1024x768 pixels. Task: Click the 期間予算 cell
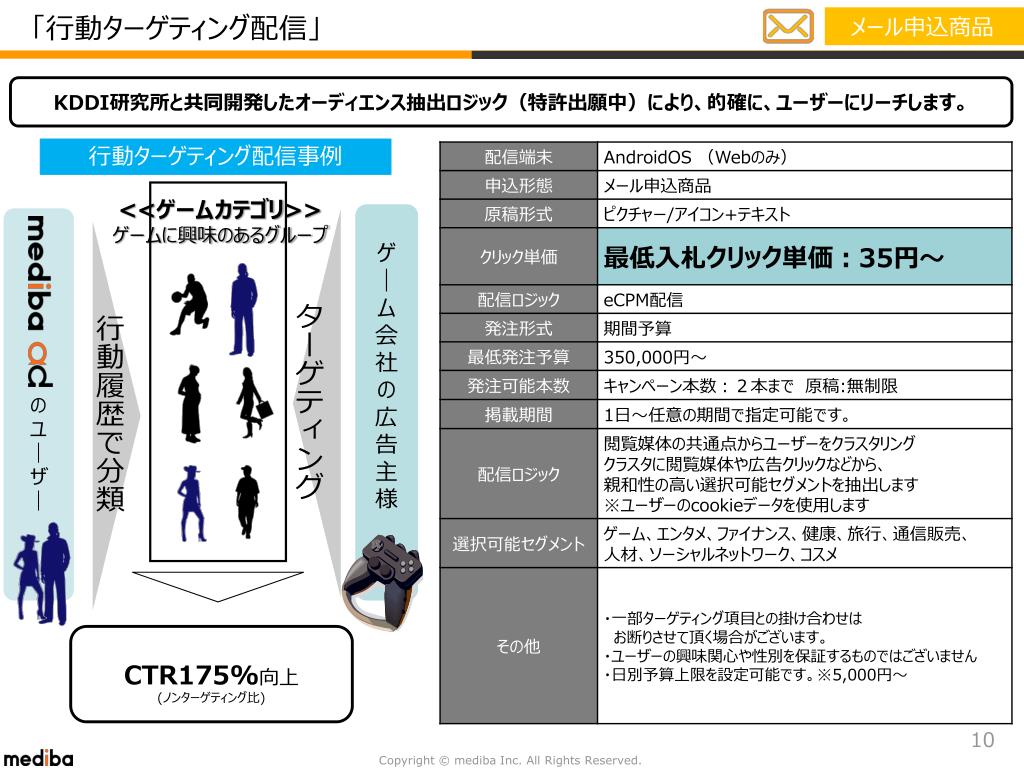(805, 328)
